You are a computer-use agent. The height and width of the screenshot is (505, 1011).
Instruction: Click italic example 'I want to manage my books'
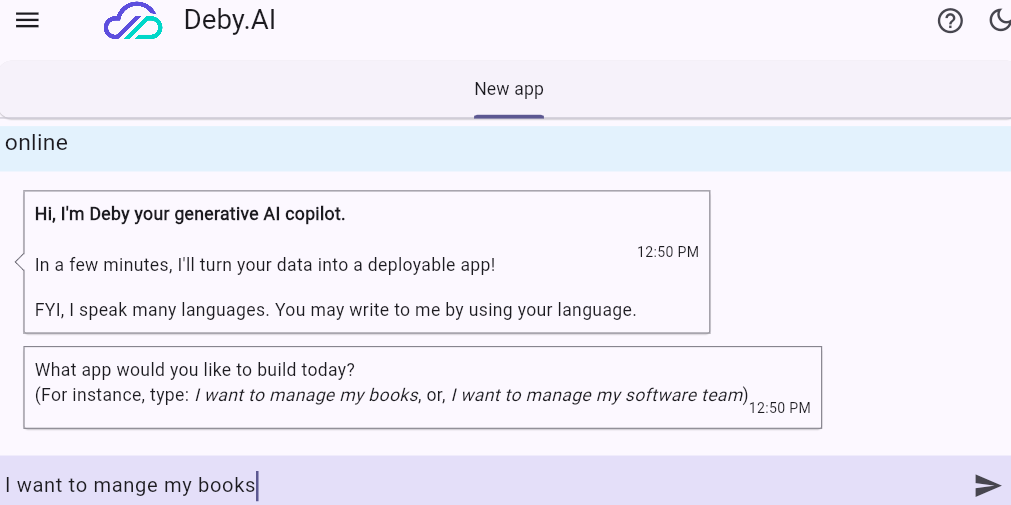[306, 395]
